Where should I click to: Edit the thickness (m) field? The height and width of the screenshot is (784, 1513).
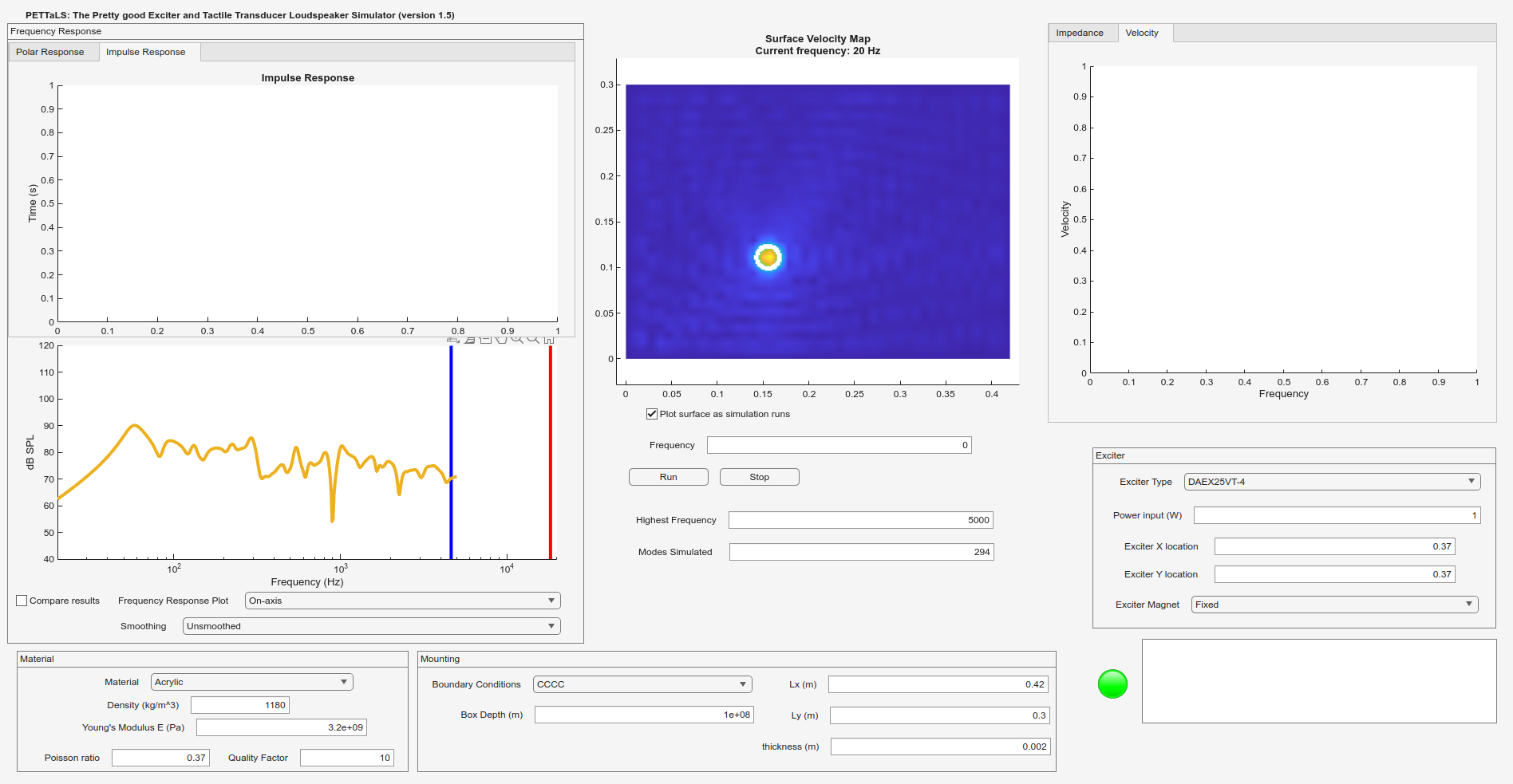point(941,747)
